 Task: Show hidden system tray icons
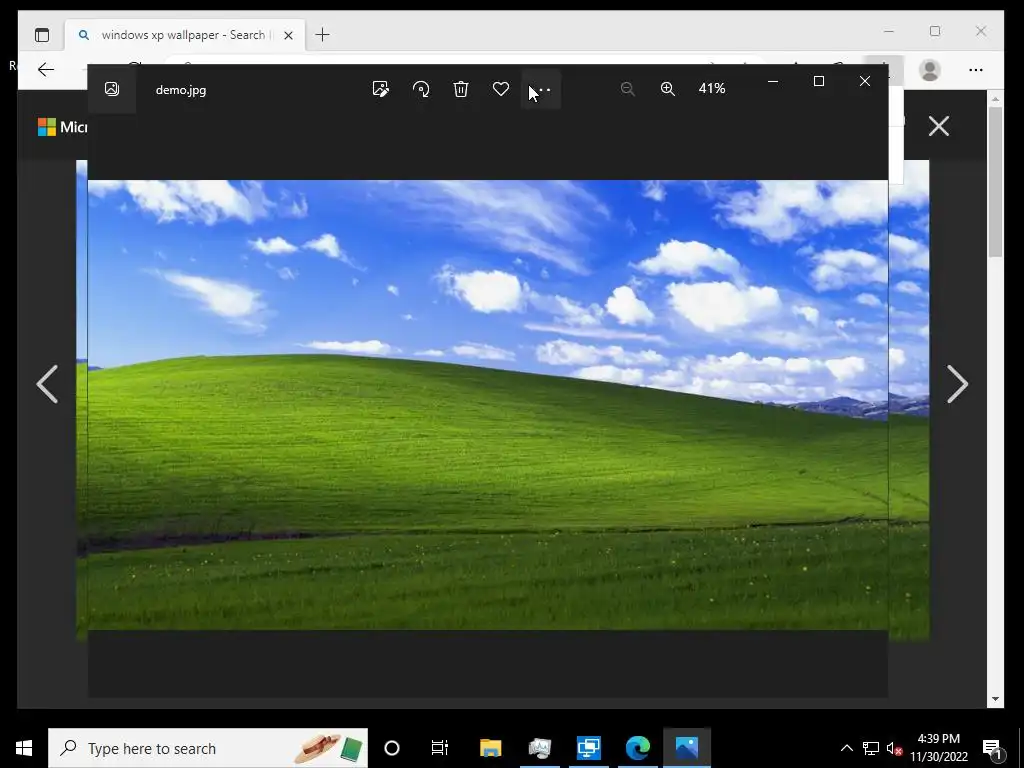(846, 748)
